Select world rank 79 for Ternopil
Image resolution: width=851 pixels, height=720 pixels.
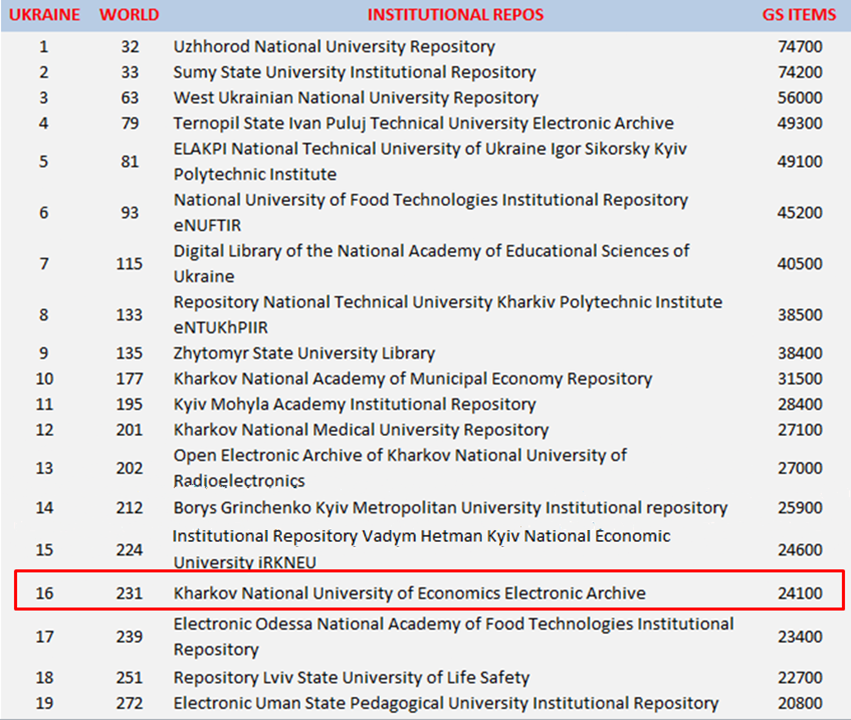(130, 123)
